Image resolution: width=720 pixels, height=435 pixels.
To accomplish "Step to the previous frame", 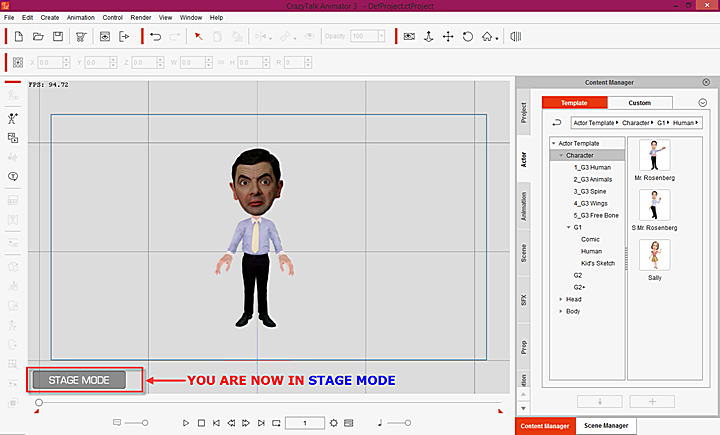I will pyautogui.click(x=231, y=423).
